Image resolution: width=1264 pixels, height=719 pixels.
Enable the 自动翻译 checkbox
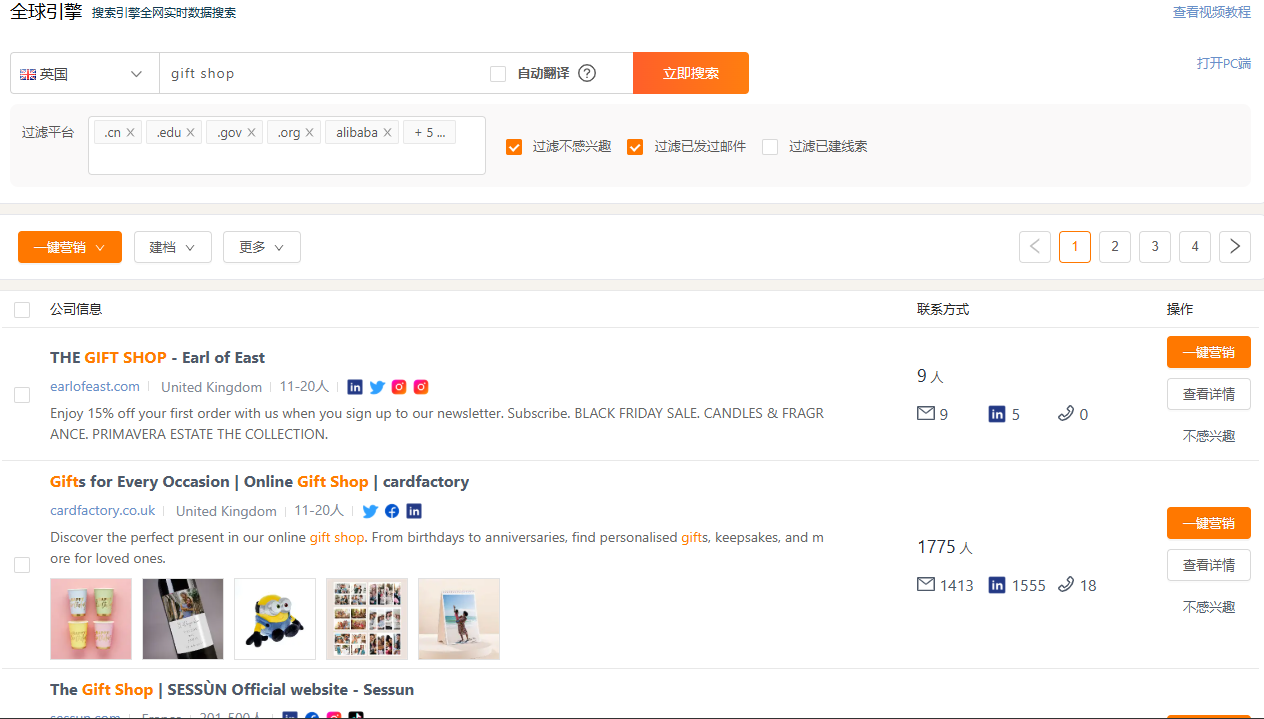498,74
